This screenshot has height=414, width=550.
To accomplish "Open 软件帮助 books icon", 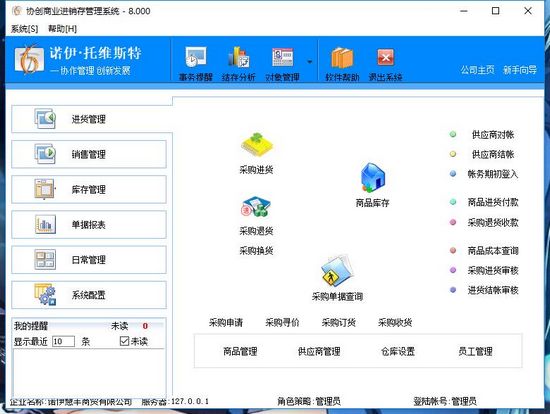I will click(342, 58).
